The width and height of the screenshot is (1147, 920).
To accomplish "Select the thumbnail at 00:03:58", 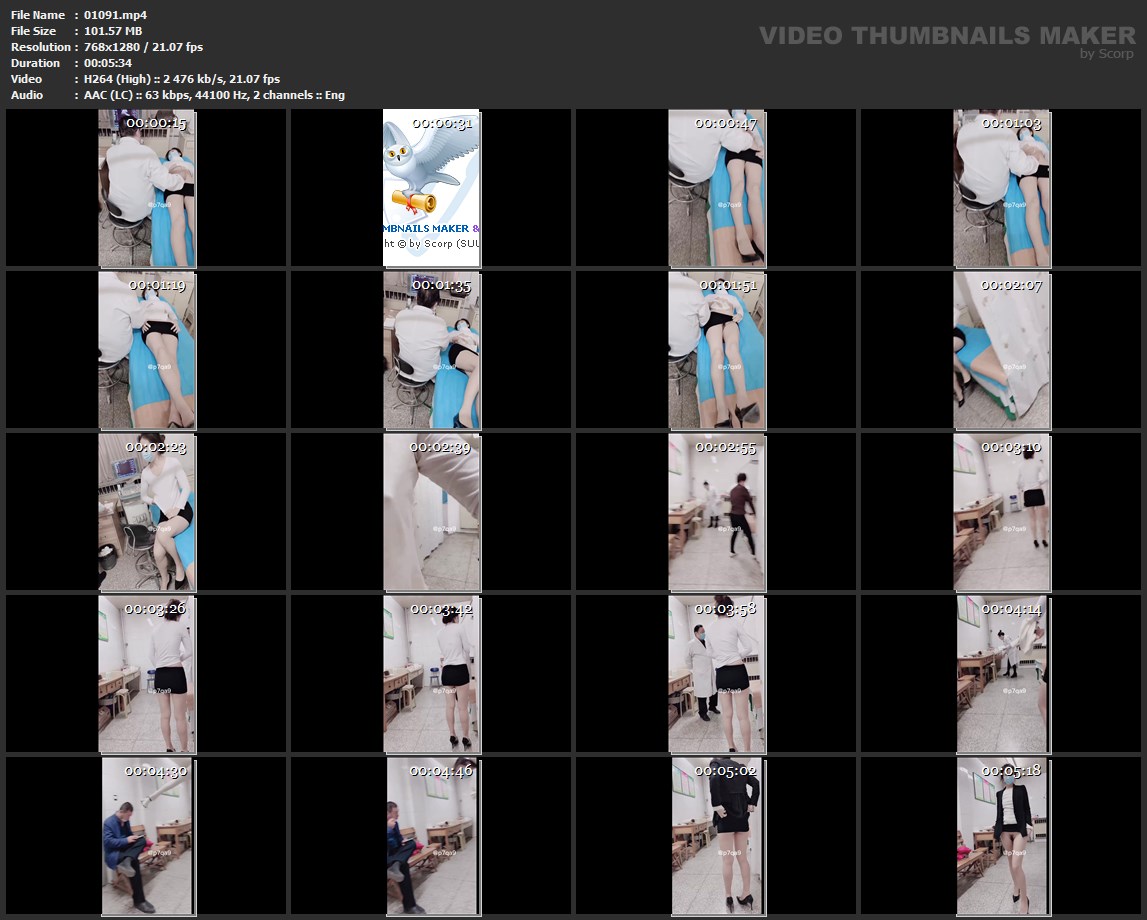I will [716, 674].
